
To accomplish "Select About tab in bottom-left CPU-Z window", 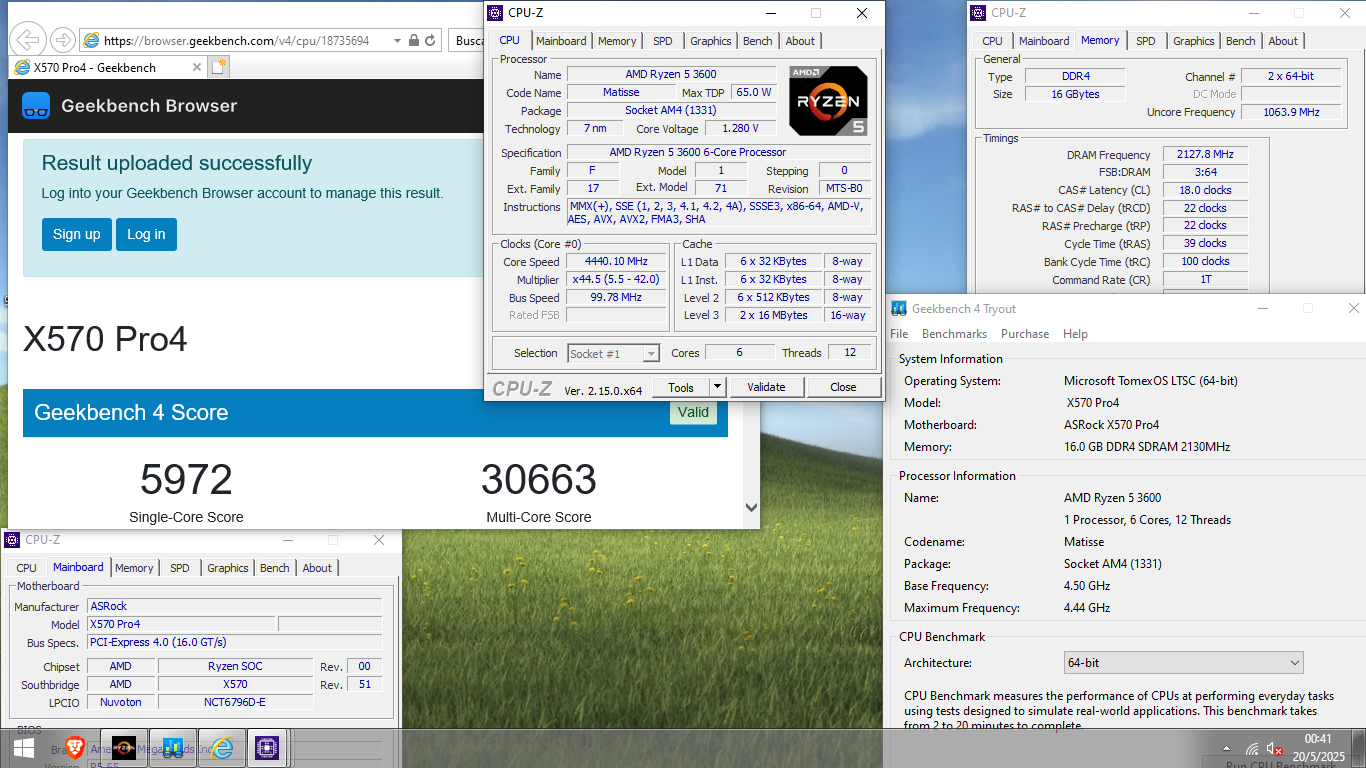I will click(x=317, y=568).
